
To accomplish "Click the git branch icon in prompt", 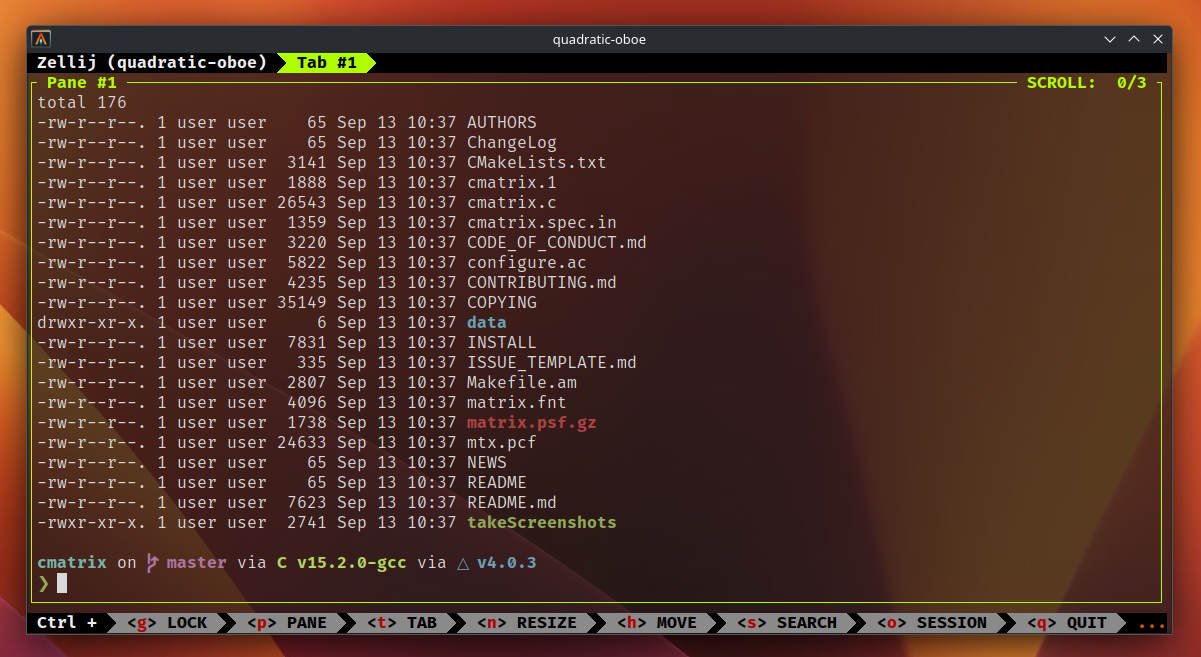I will pos(152,563).
